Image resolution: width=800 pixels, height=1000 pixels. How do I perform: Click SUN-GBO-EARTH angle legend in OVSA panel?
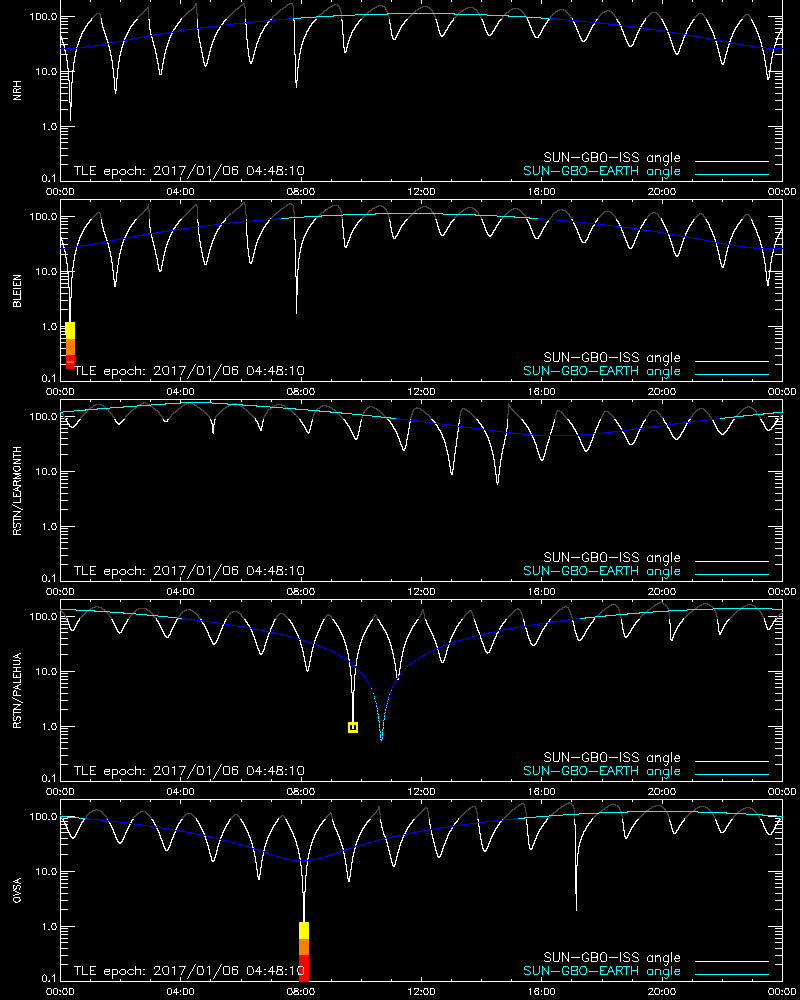click(x=602, y=971)
